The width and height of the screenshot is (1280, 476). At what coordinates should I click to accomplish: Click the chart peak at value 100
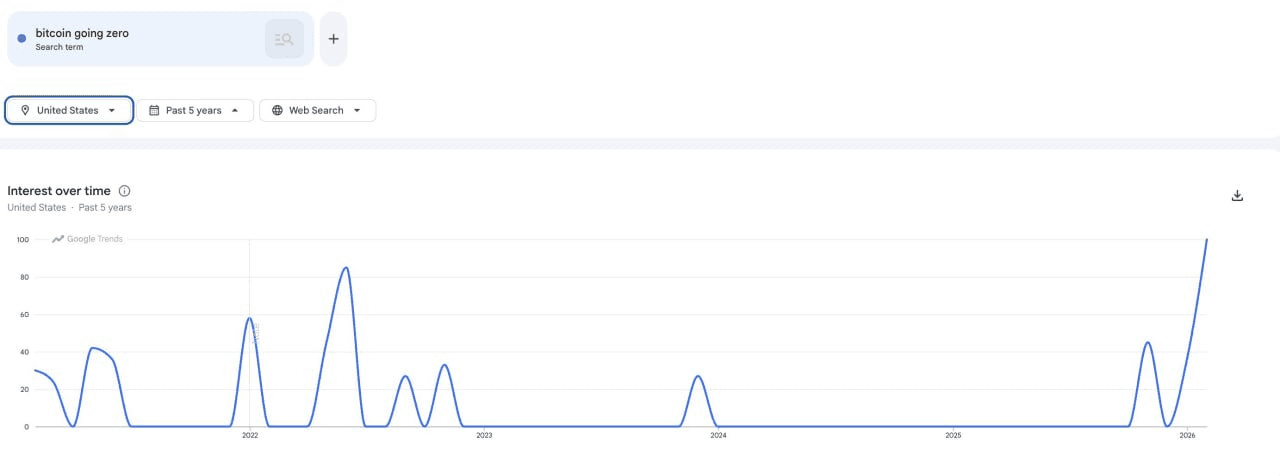pos(1206,240)
